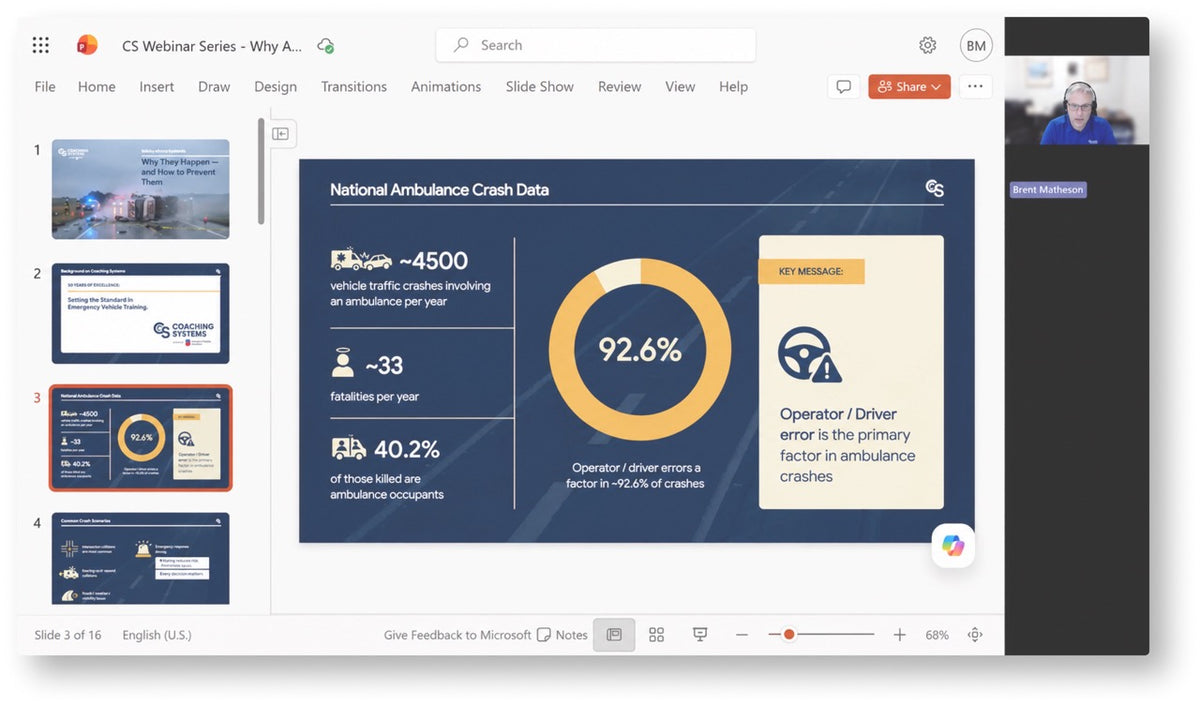Screen dimensions: 1200x706
Task: Click the PowerPoint logo icon
Action: [87, 45]
